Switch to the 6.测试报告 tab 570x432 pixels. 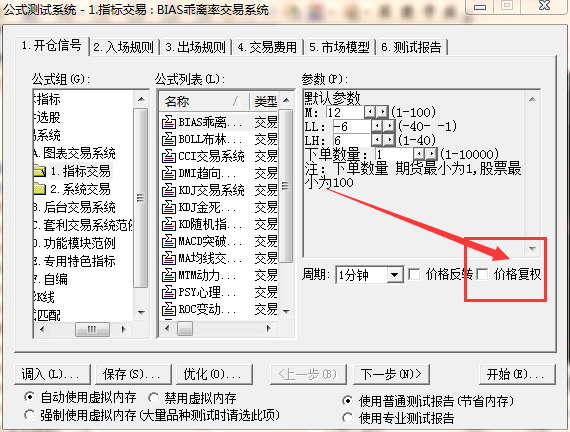pyautogui.click(x=411, y=47)
